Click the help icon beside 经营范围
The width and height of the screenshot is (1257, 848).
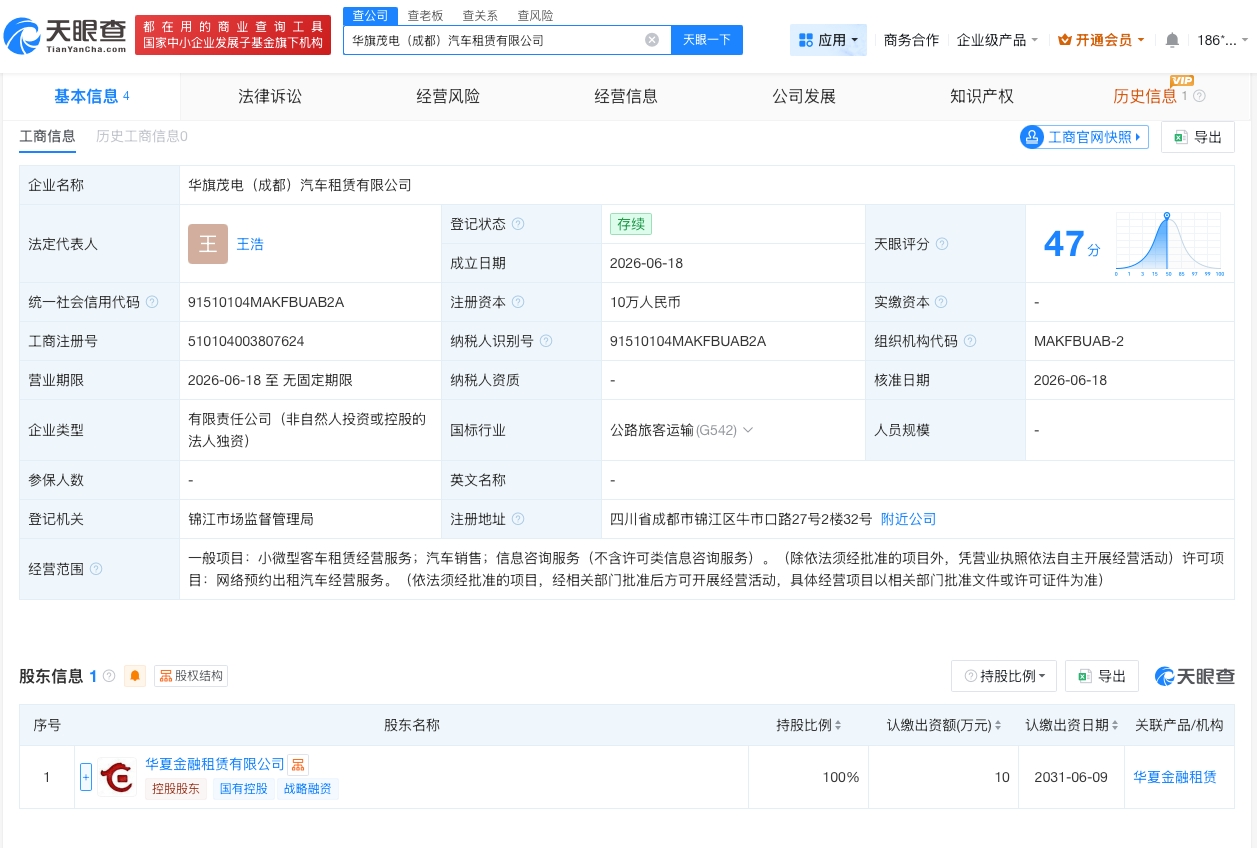point(96,568)
